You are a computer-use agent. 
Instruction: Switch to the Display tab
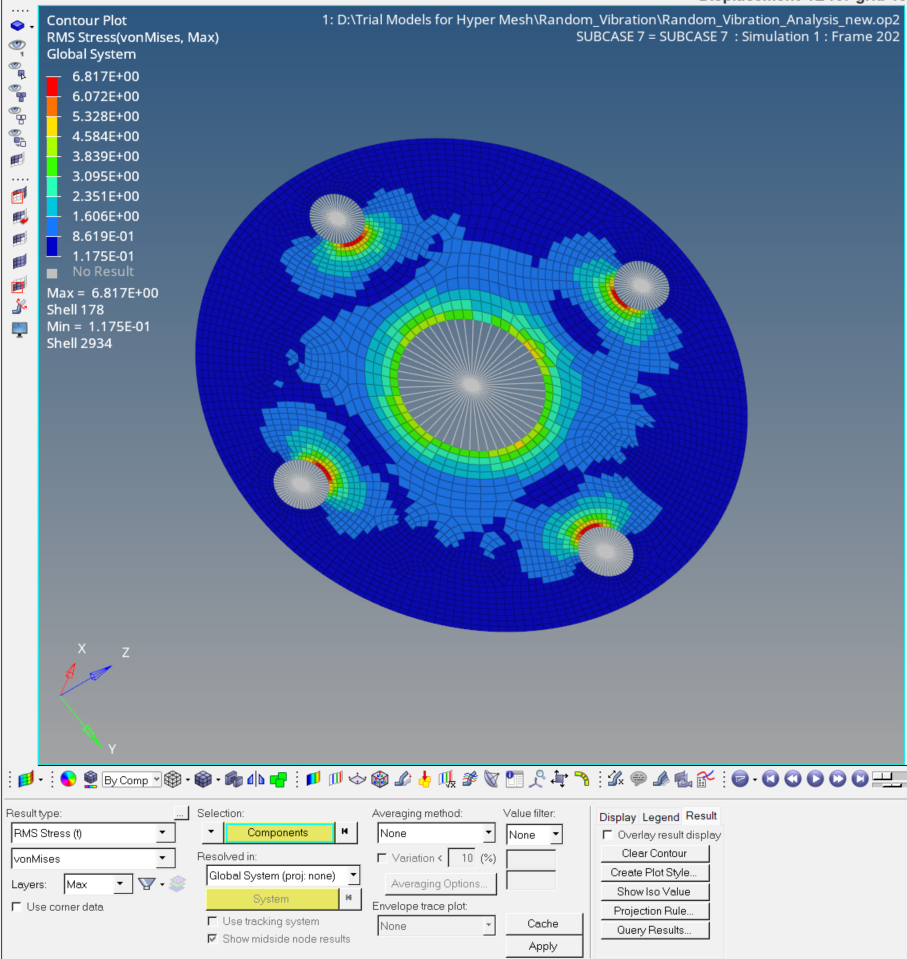click(617, 817)
